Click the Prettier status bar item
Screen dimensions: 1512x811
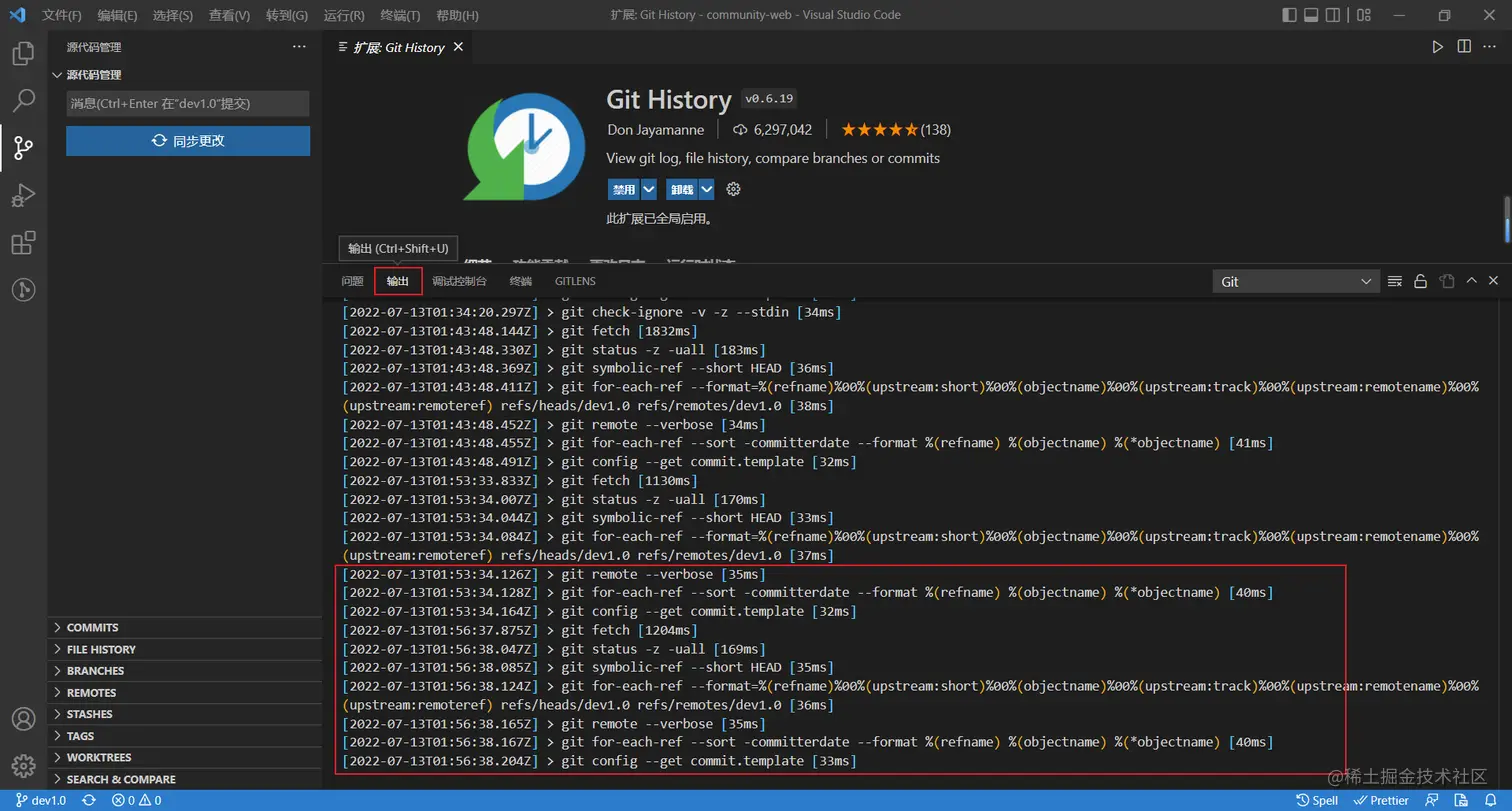tap(1381, 801)
